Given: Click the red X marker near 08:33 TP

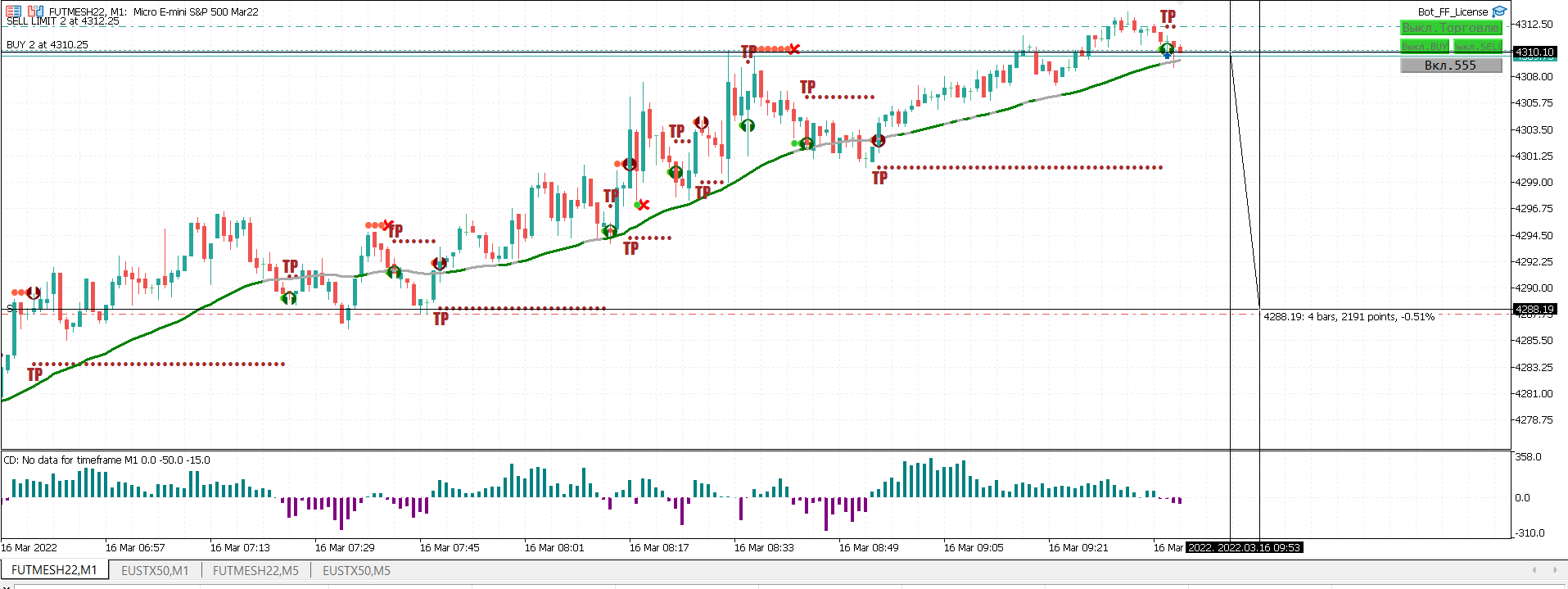Looking at the screenshot, I should pyautogui.click(x=793, y=49).
